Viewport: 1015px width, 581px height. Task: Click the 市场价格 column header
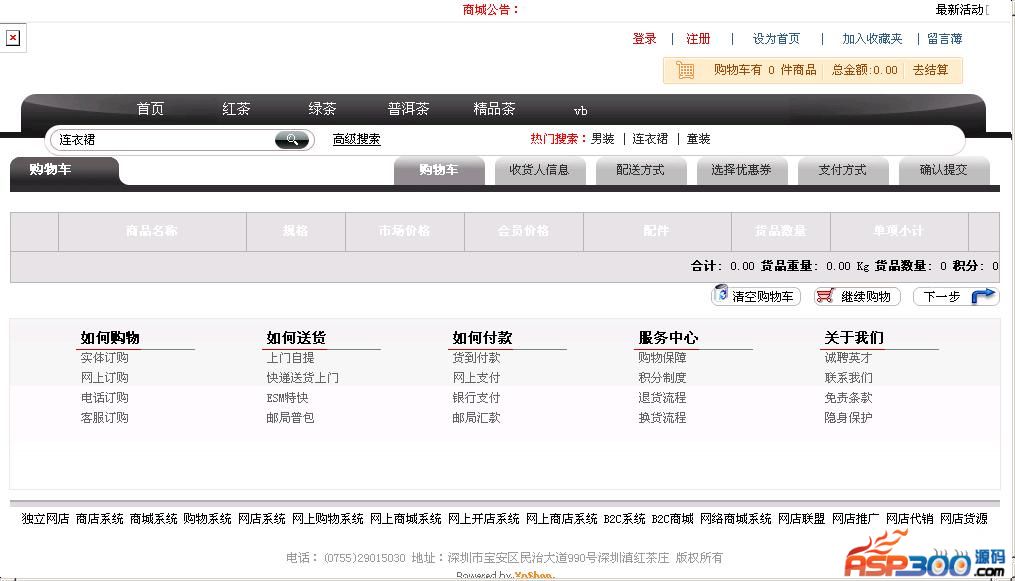coord(404,231)
